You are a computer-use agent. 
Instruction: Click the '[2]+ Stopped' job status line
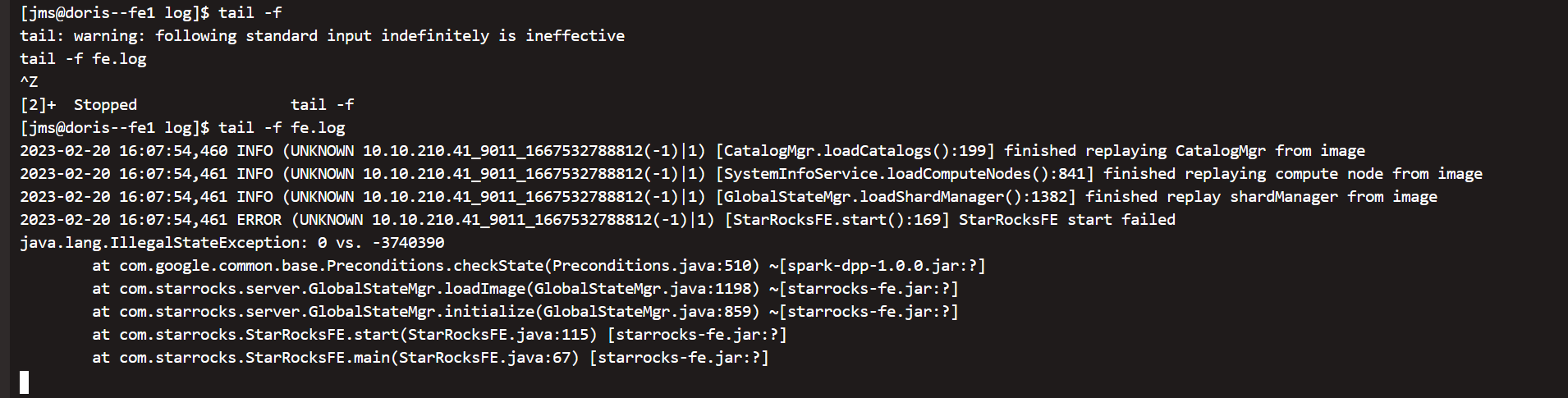pyautogui.click(x=187, y=105)
